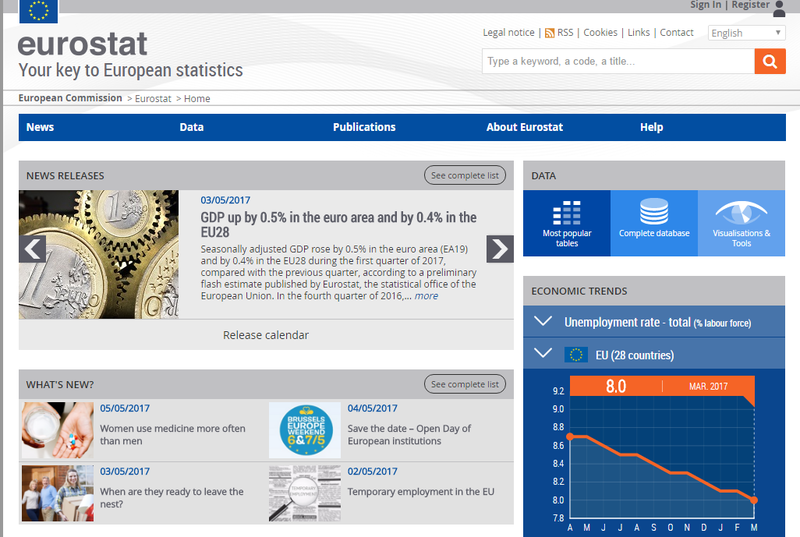Click the Register link

pos(751,5)
